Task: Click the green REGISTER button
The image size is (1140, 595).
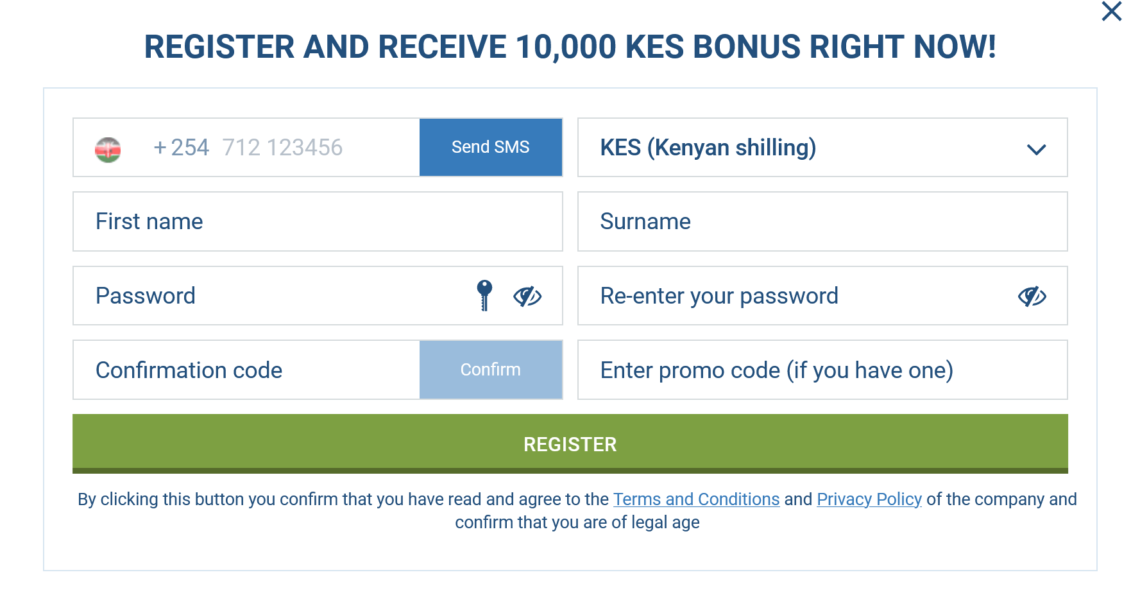Action: pos(570,444)
